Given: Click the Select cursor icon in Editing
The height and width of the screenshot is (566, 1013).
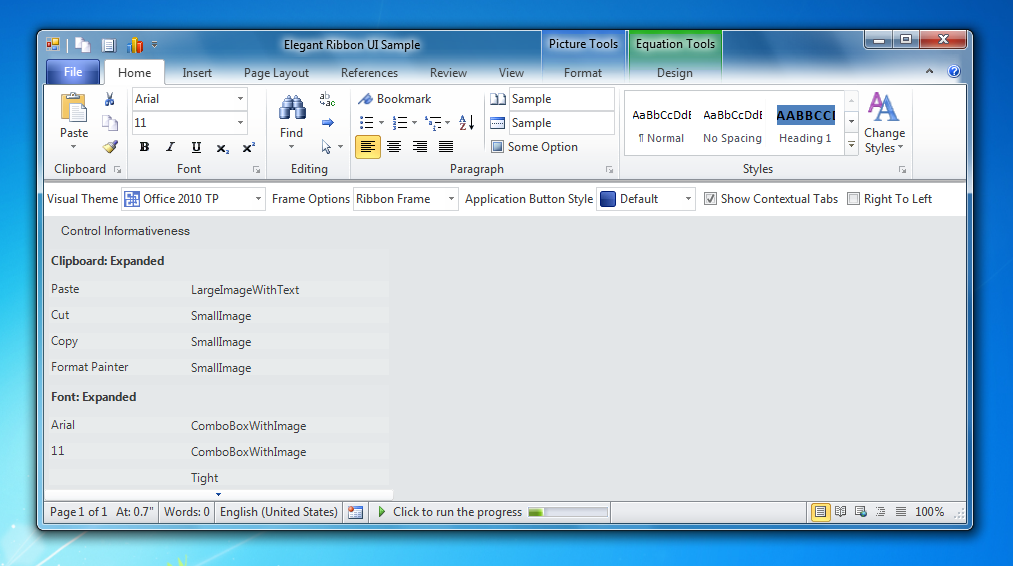Looking at the screenshot, I should pos(326,147).
